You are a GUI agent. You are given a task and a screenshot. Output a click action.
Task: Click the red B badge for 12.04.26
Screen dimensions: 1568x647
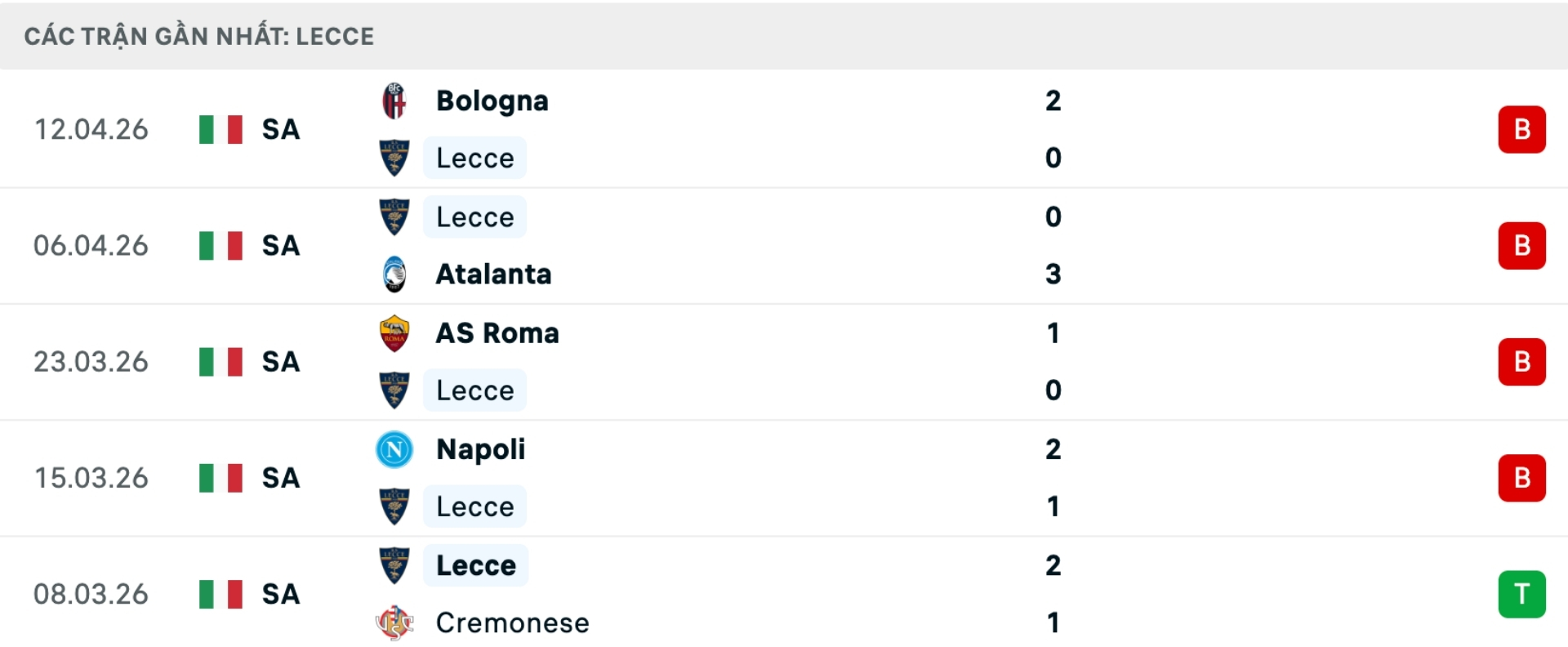tap(1521, 129)
